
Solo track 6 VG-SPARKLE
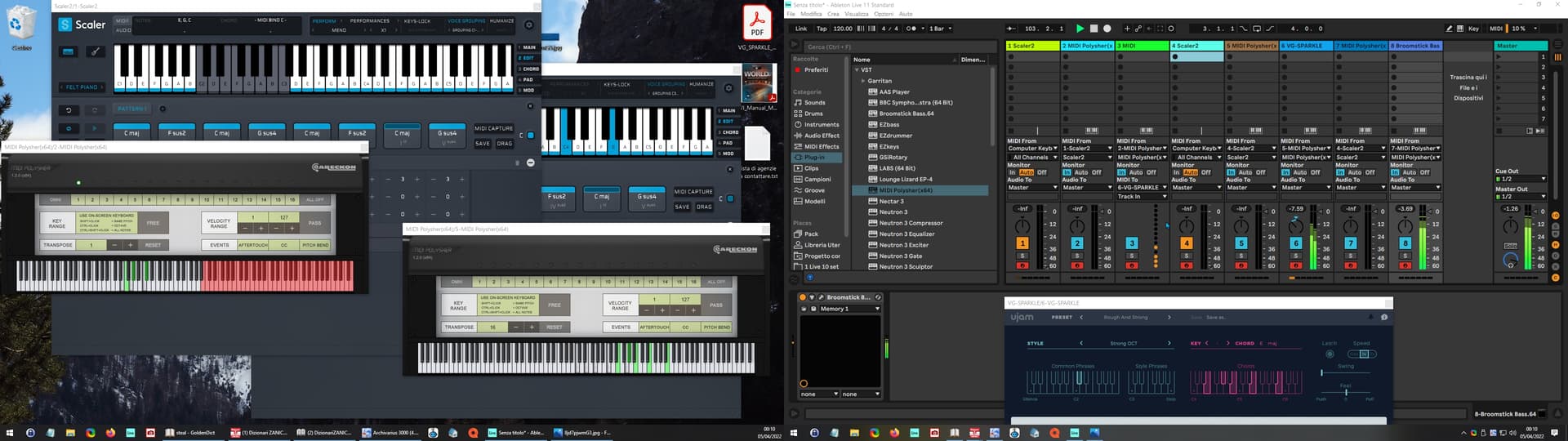(1295, 256)
